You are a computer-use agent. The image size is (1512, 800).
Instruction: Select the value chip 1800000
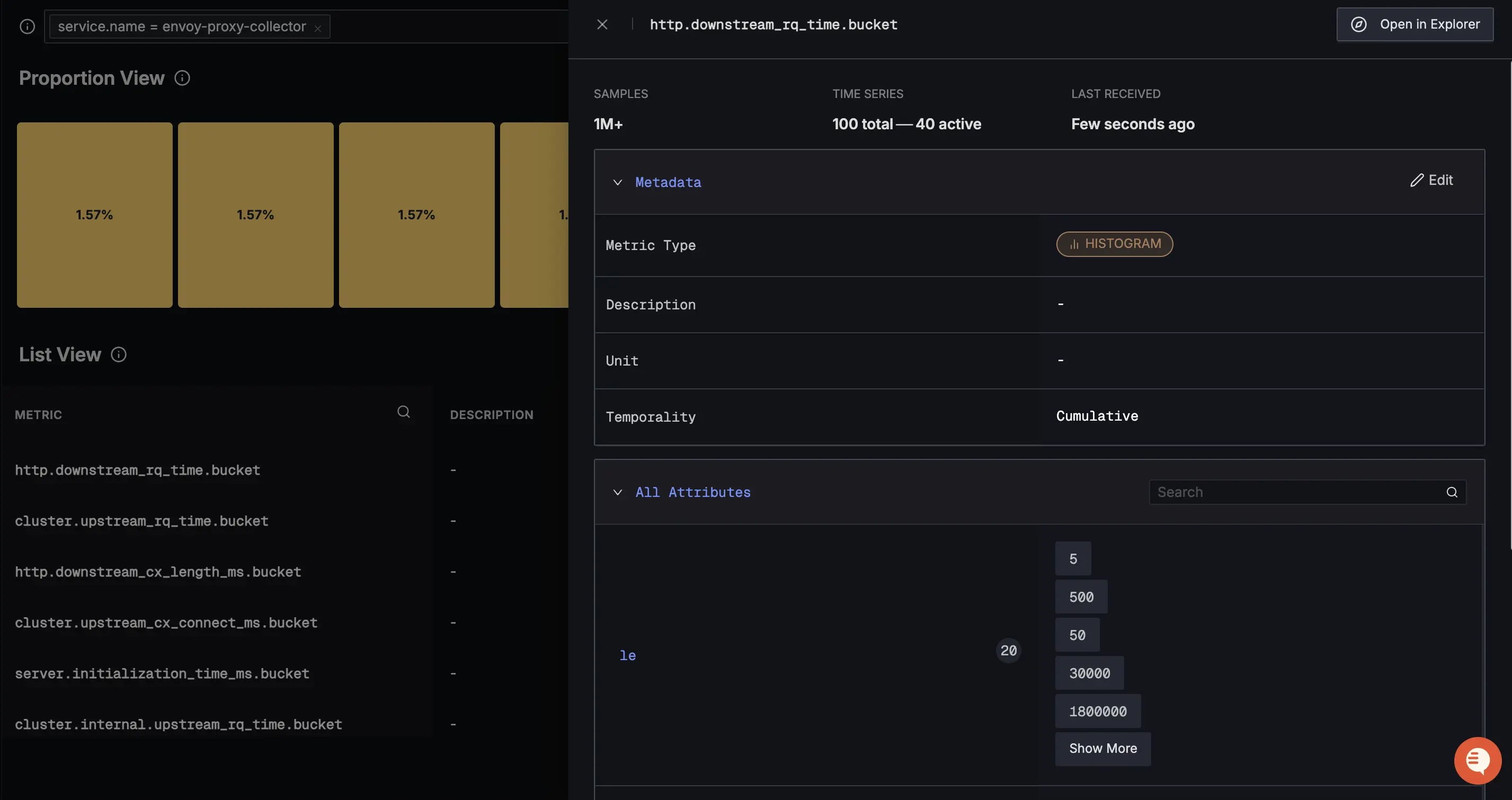tap(1098, 711)
